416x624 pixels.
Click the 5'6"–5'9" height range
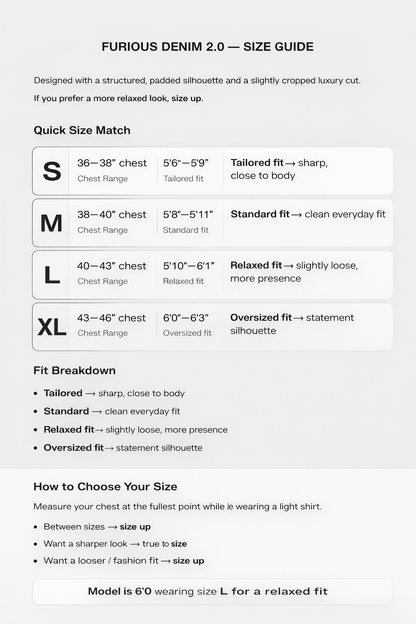click(186, 163)
